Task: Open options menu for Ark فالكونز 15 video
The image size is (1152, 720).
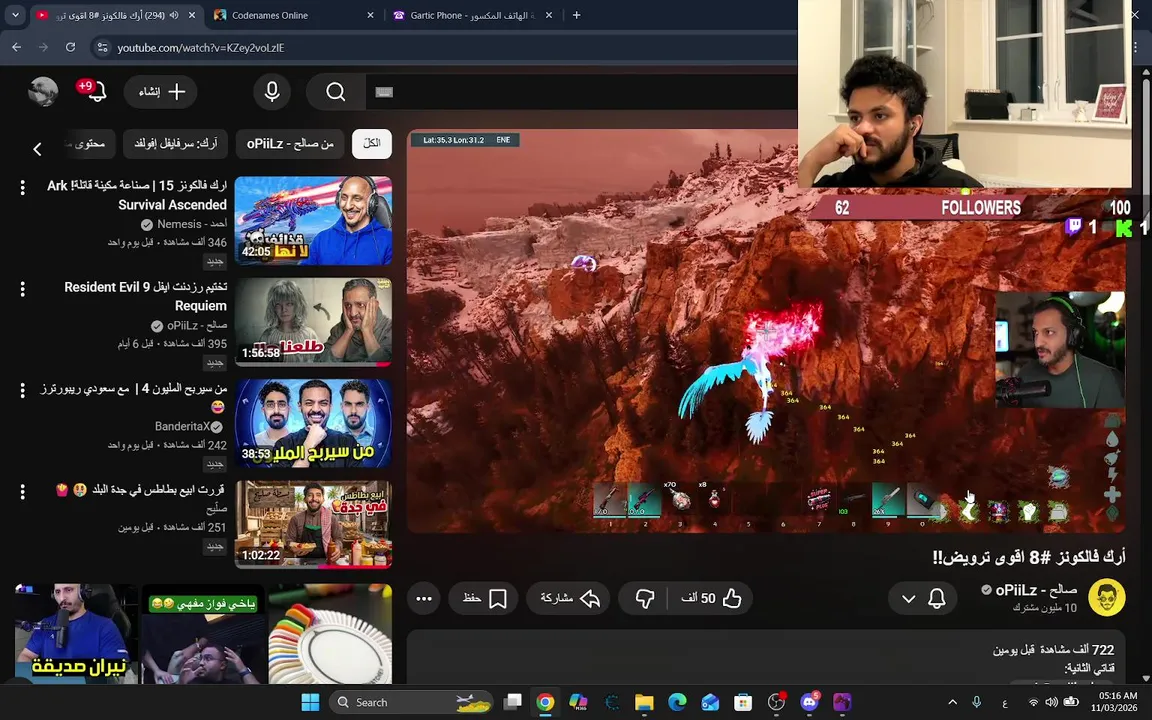Action: [x=23, y=187]
